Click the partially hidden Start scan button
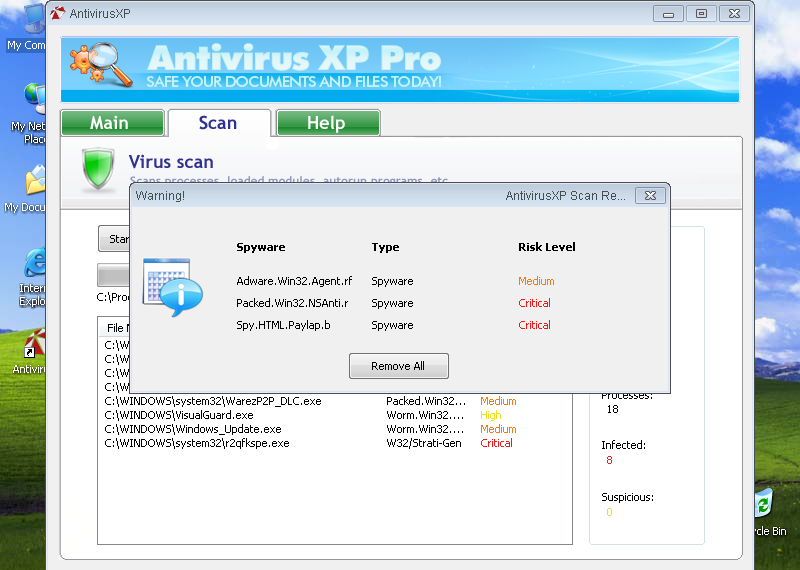The width and height of the screenshot is (800, 570). click(114, 239)
